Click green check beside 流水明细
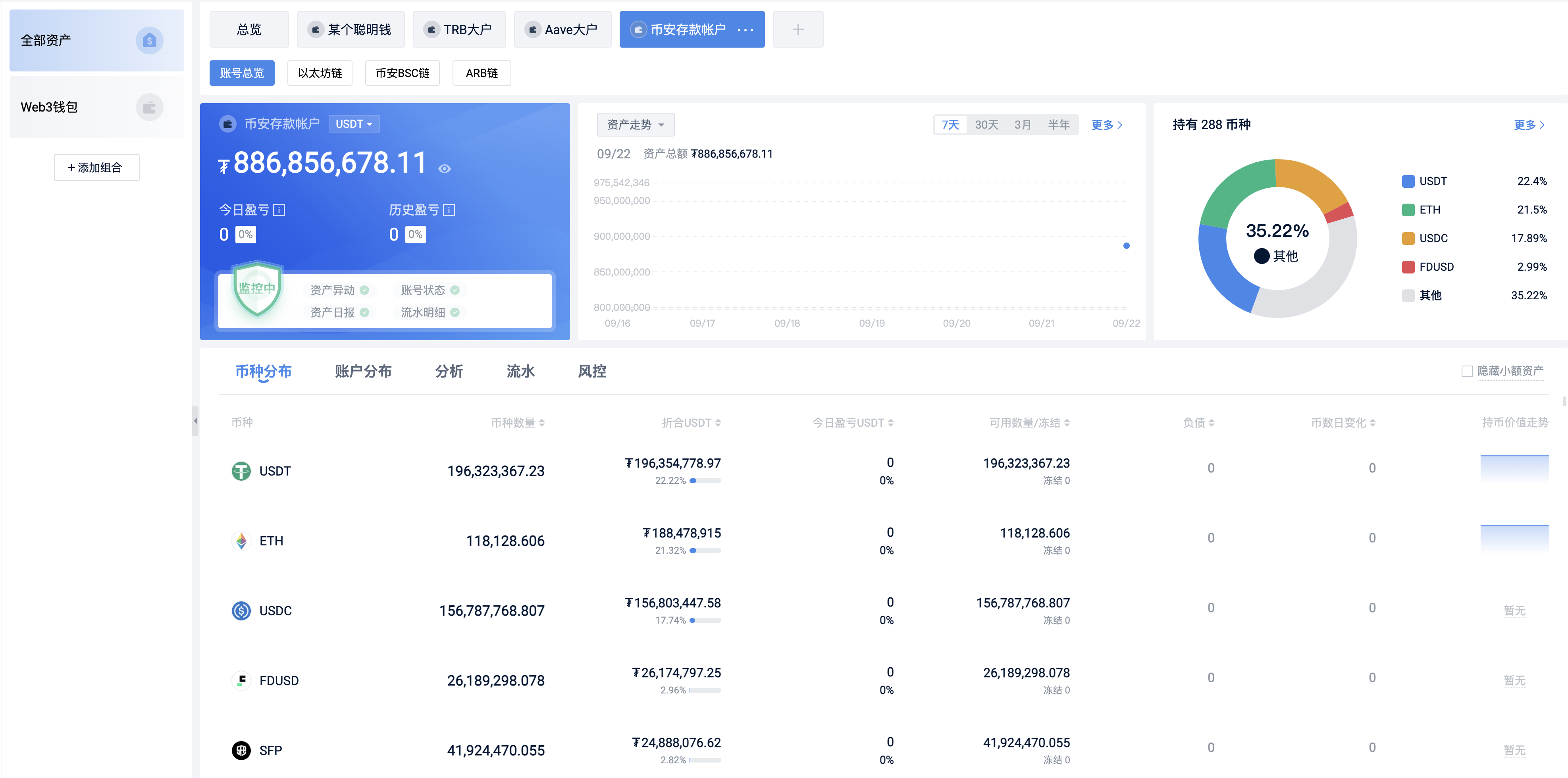The image size is (1568, 778). [x=455, y=312]
